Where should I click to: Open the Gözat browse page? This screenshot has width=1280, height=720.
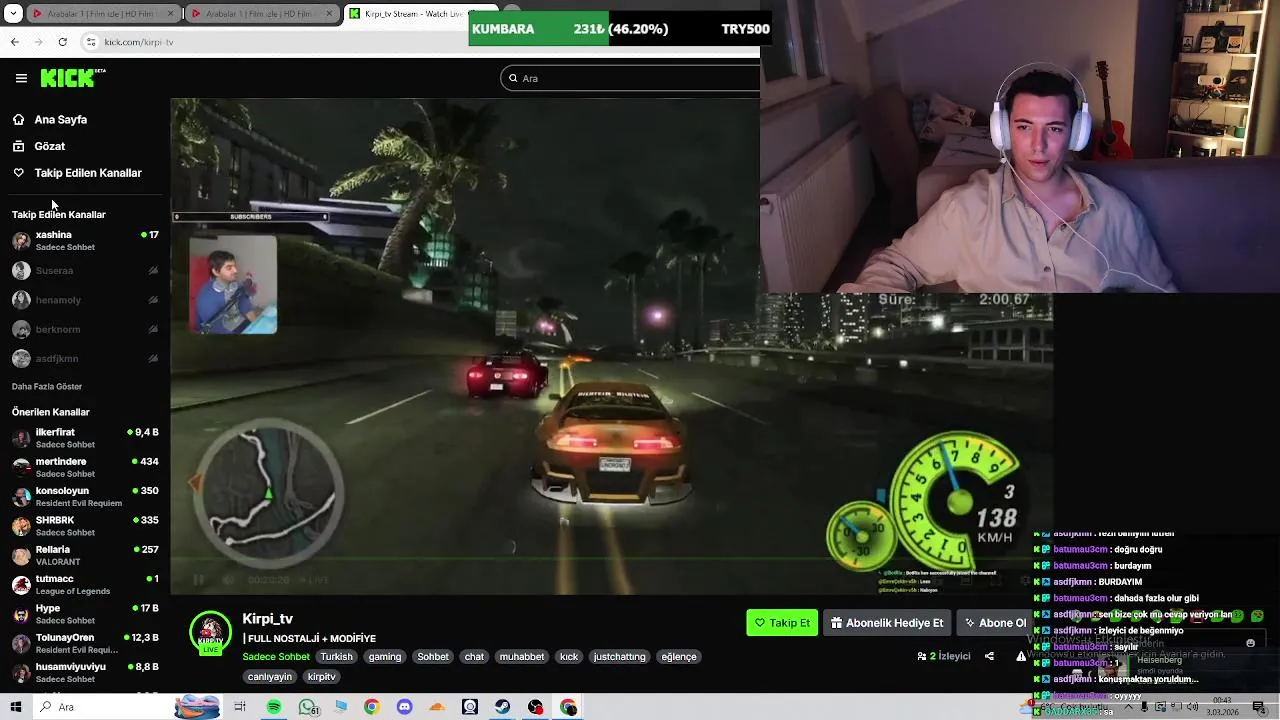point(50,146)
